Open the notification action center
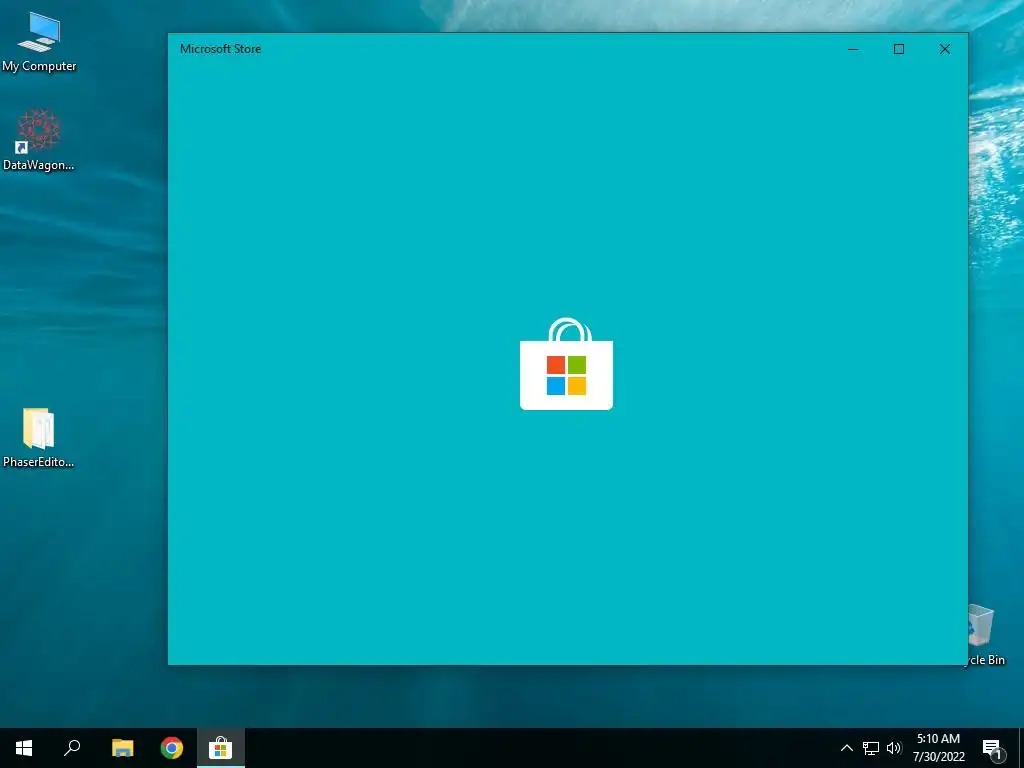The image size is (1024, 768). tap(992, 748)
